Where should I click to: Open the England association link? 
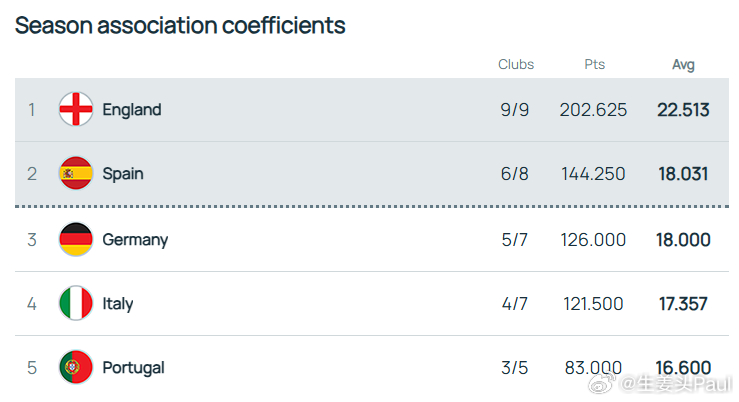132,109
